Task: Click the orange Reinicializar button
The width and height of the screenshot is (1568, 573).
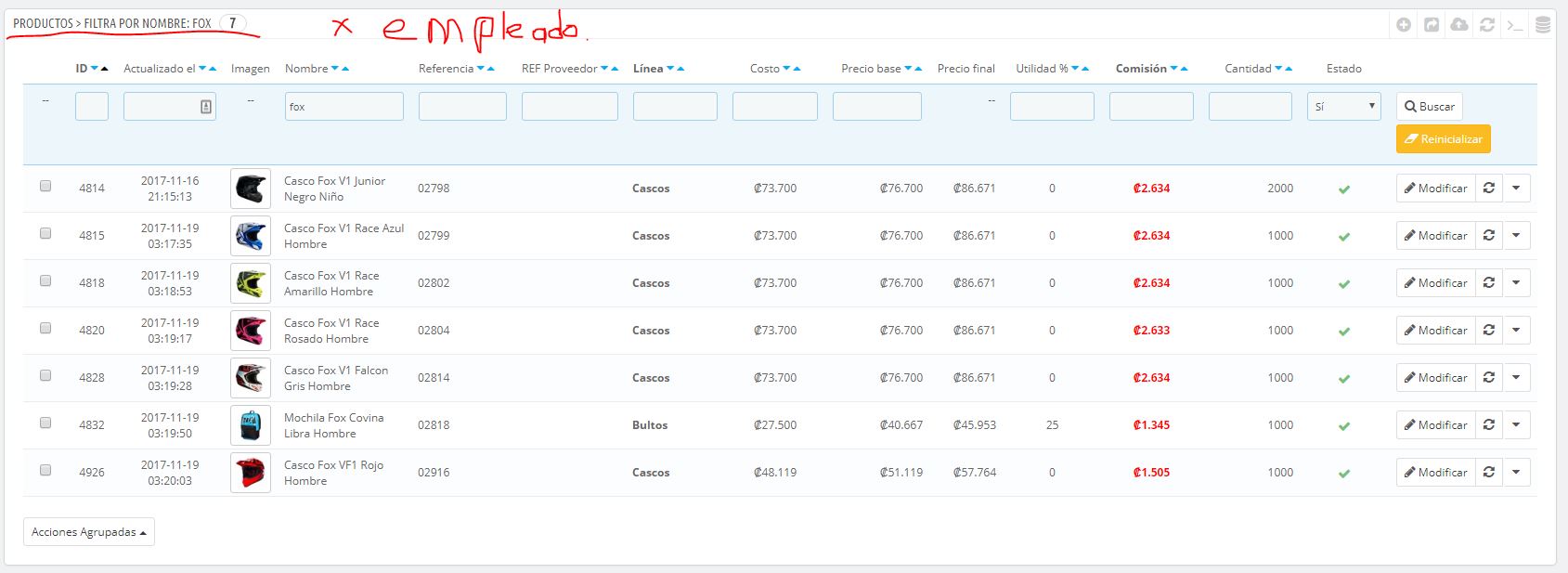Action: point(1444,139)
